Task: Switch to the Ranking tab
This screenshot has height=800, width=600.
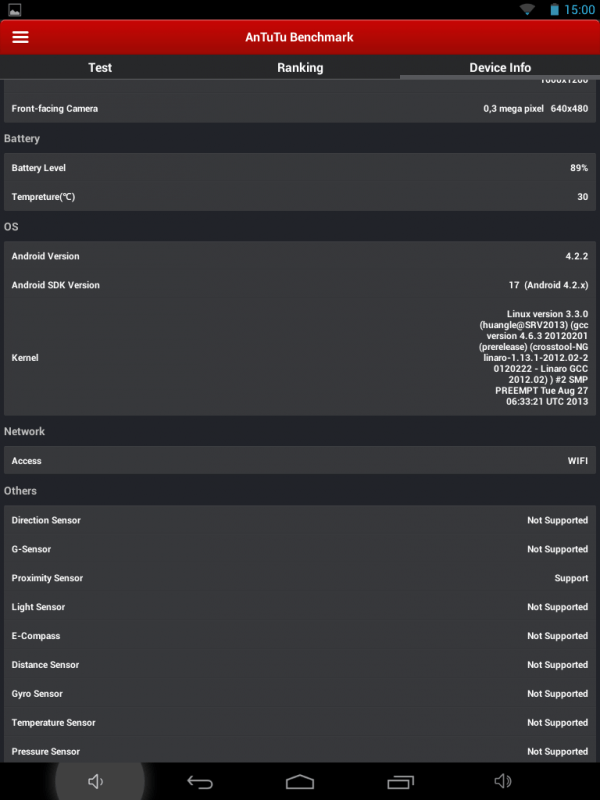Action: pos(300,67)
